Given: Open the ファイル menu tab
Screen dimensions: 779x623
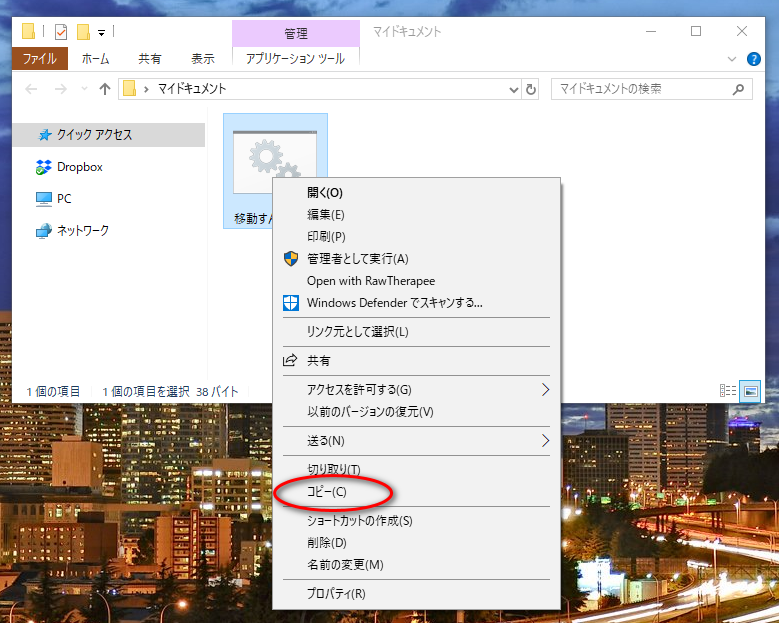Looking at the screenshot, I should click(x=40, y=59).
